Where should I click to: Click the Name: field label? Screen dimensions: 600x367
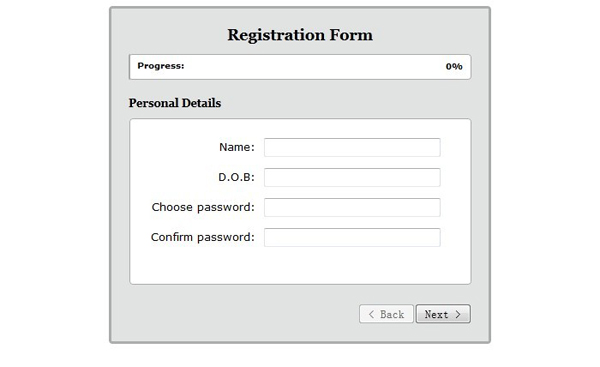(x=237, y=147)
